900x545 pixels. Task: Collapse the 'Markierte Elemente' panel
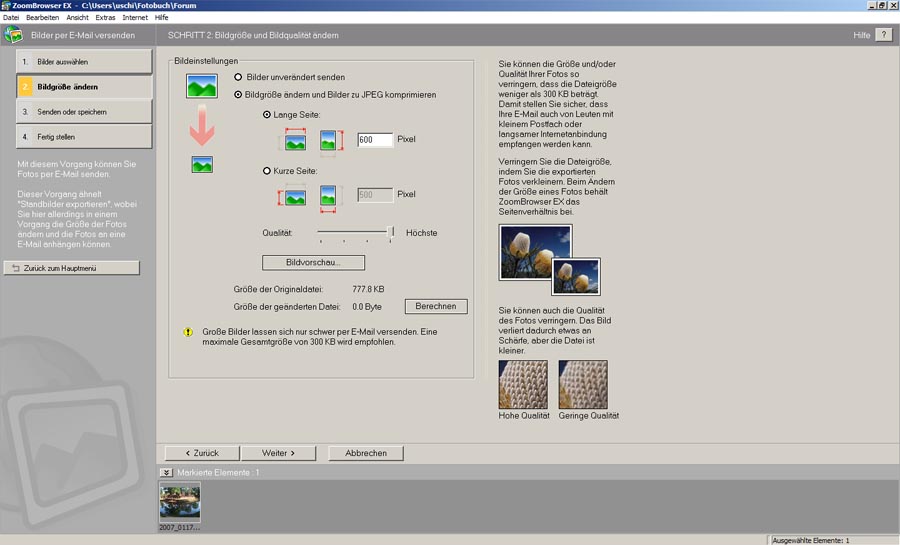(165, 472)
